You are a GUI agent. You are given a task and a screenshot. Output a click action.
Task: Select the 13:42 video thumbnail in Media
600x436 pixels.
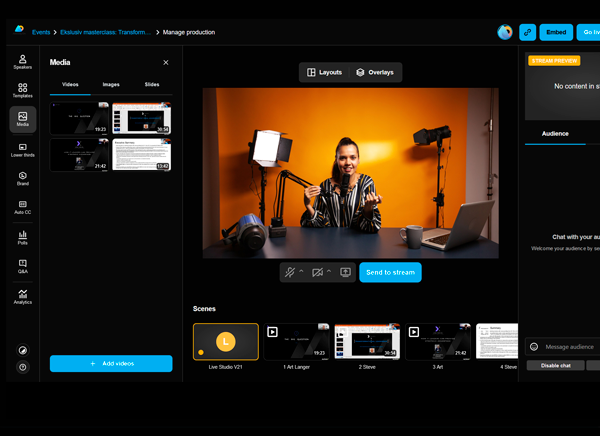pyautogui.click(x=142, y=155)
